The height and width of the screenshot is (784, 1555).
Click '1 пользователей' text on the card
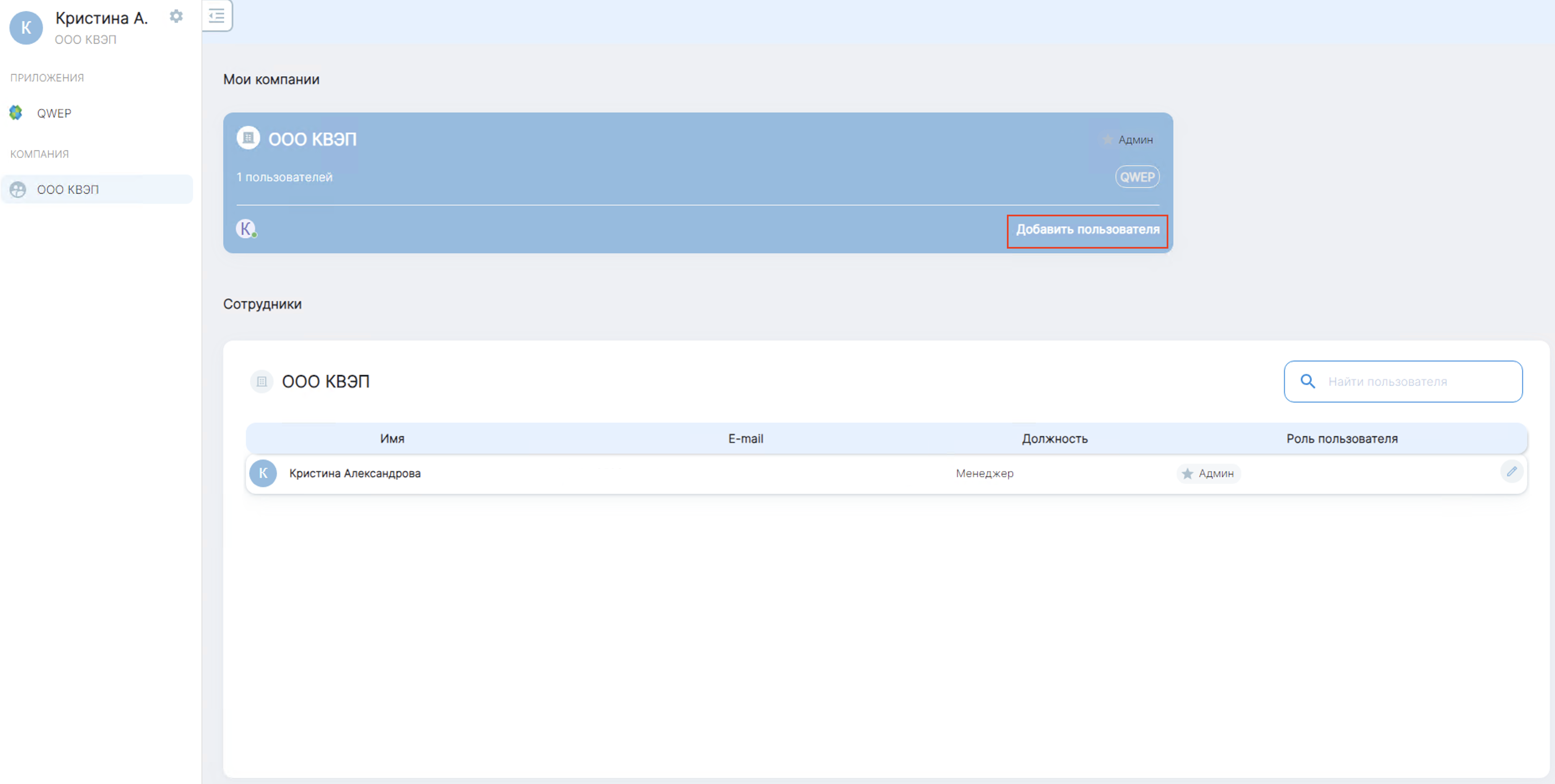[x=284, y=177]
